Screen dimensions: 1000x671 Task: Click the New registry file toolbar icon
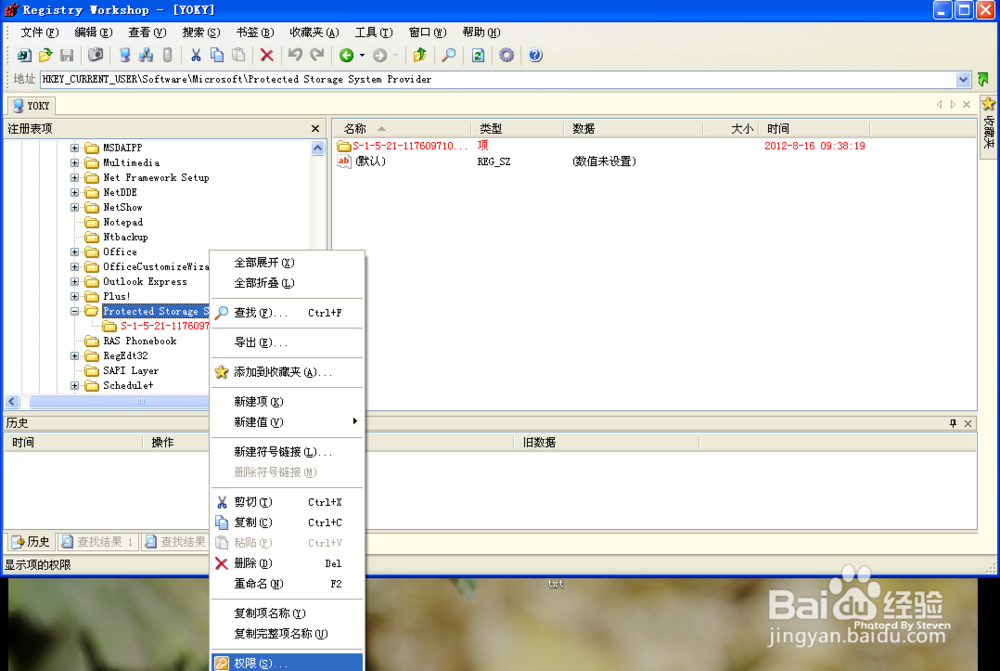(x=24, y=55)
